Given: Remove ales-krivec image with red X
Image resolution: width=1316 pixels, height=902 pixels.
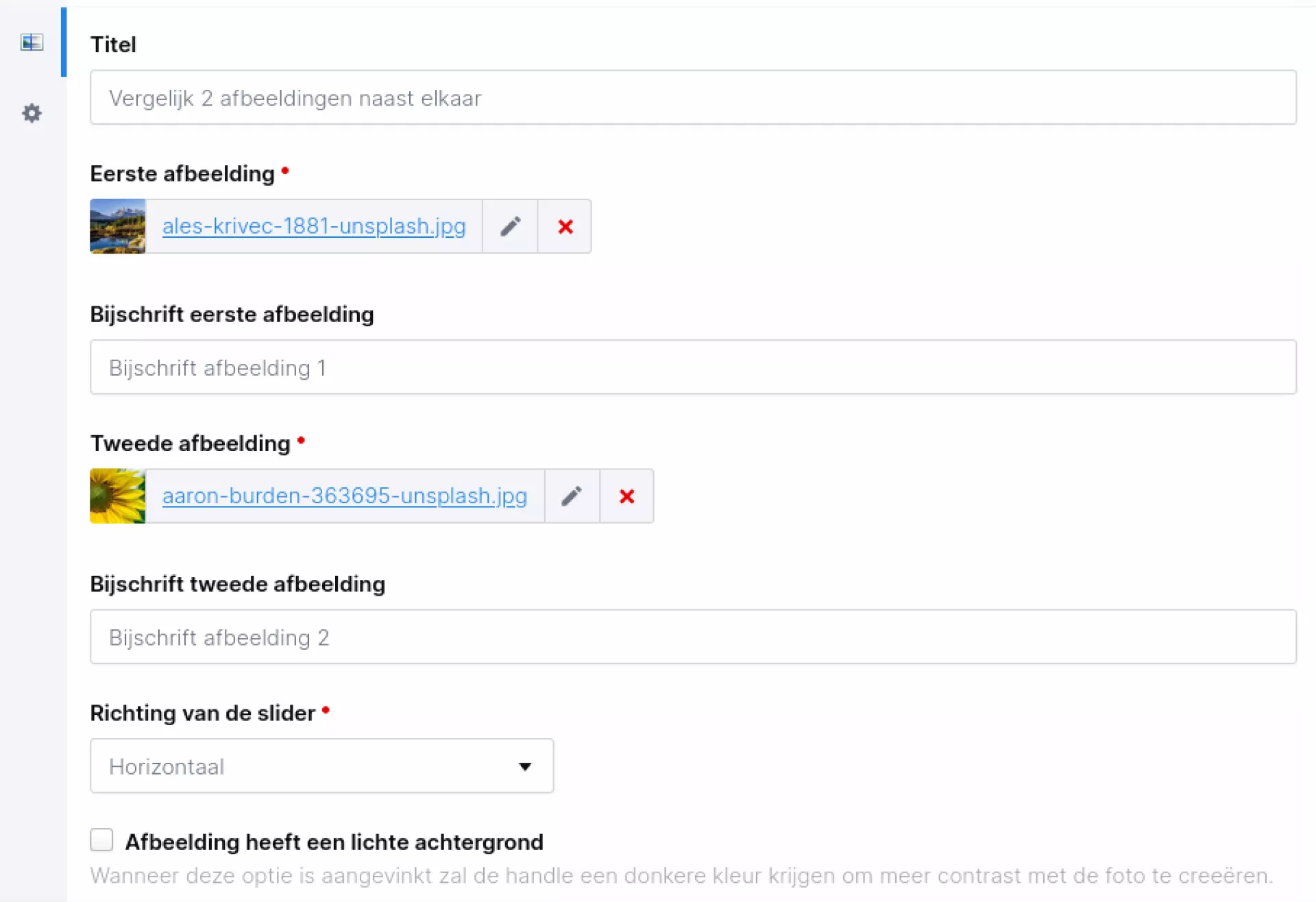Looking at the screenshot, I should pyautogui.click(x=565, y=226).
